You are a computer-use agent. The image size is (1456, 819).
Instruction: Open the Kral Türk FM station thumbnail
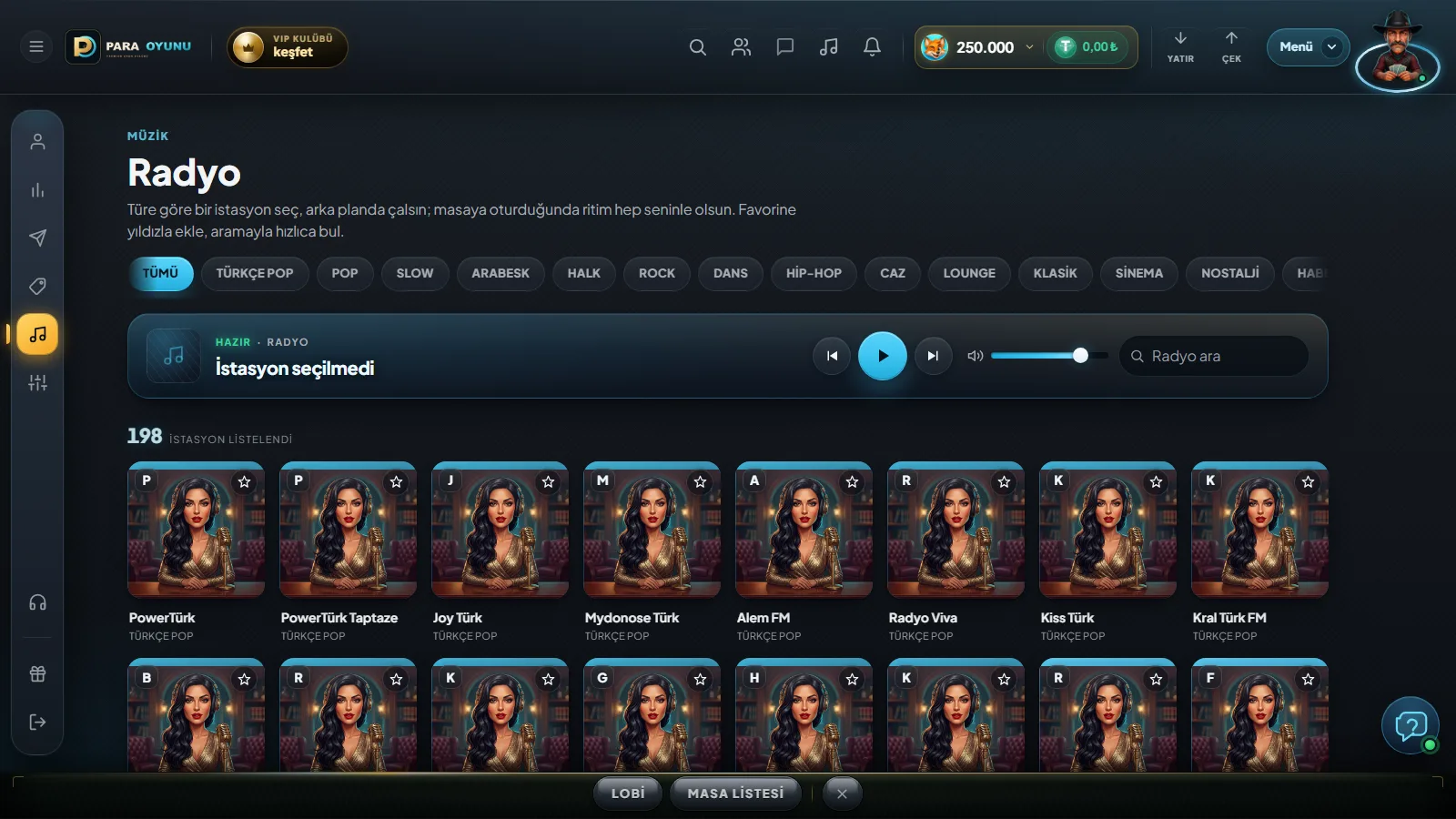(x=1260, y=530)
